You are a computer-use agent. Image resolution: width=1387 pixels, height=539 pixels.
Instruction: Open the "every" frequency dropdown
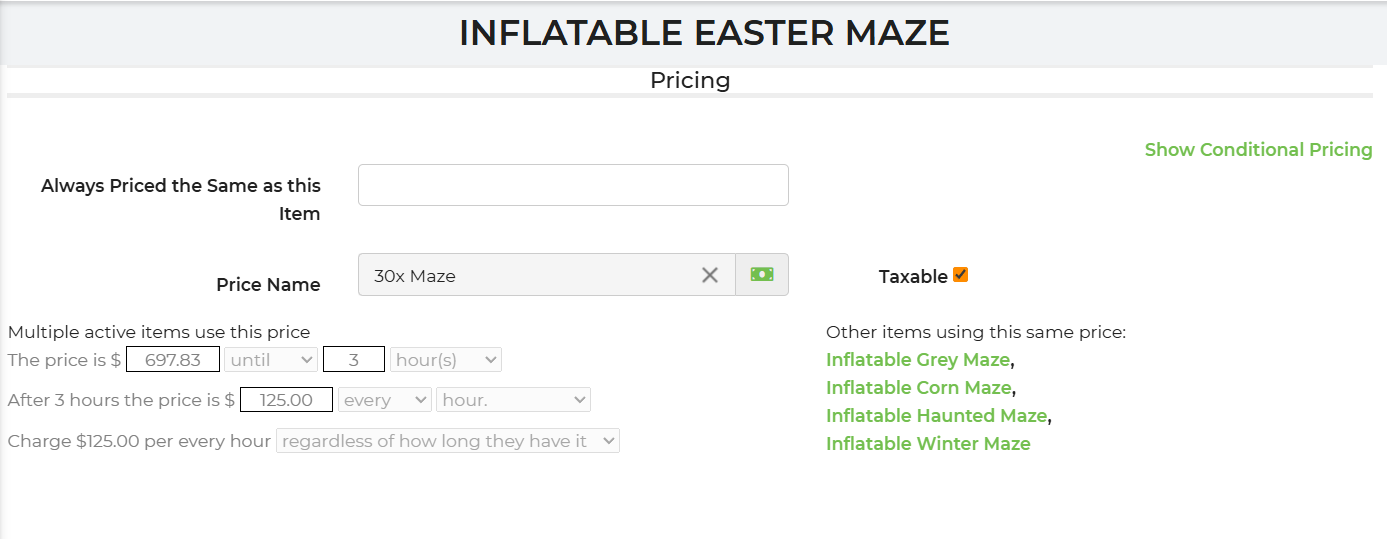point(384,400)
